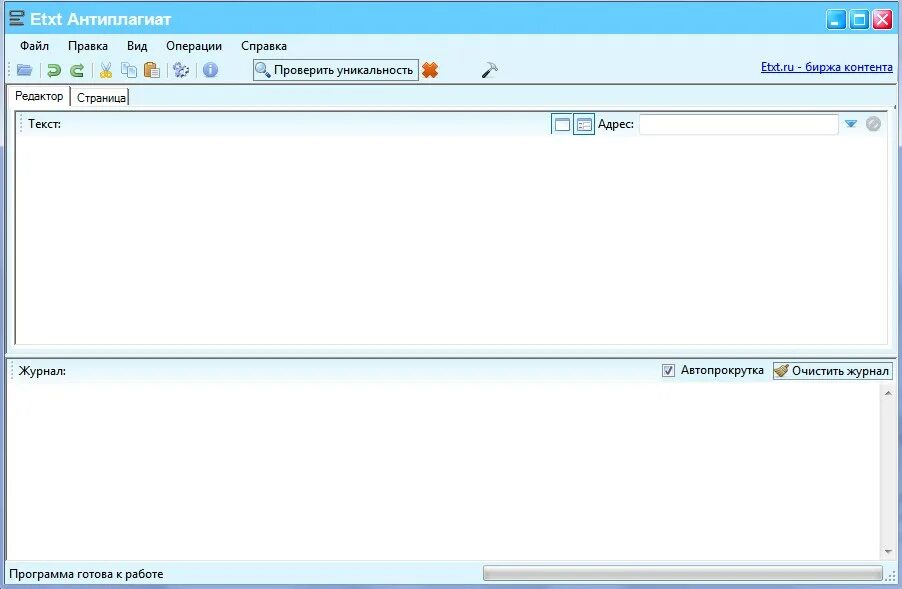Image resolution: width=902 pixels, height=589 pixels.
Task: Open settings with the gears icon
Action: point(181,70)
